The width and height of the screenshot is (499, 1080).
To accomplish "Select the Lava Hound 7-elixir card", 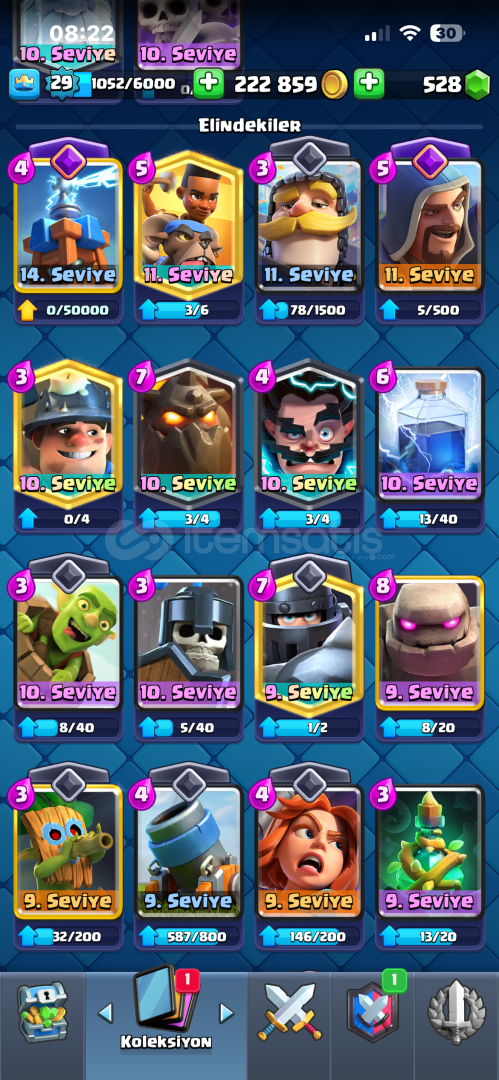I will [187, 433].
